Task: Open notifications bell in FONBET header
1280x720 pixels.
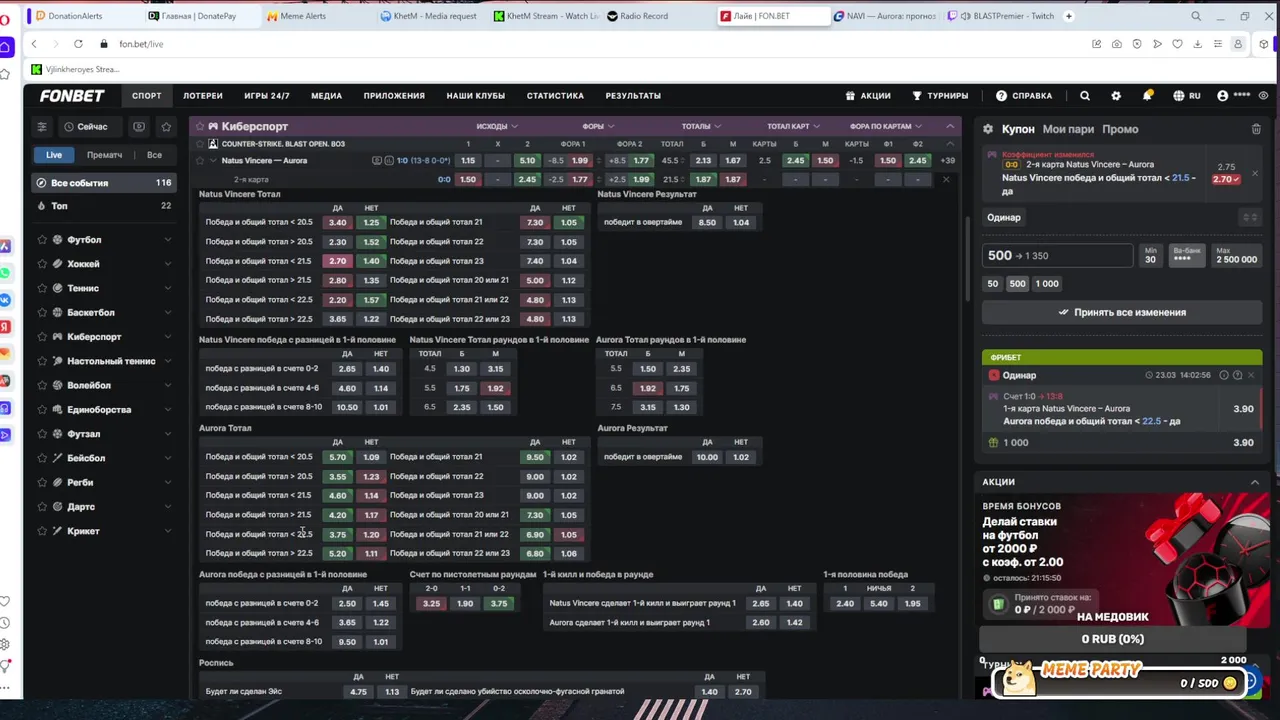Action: (1147, 96)
